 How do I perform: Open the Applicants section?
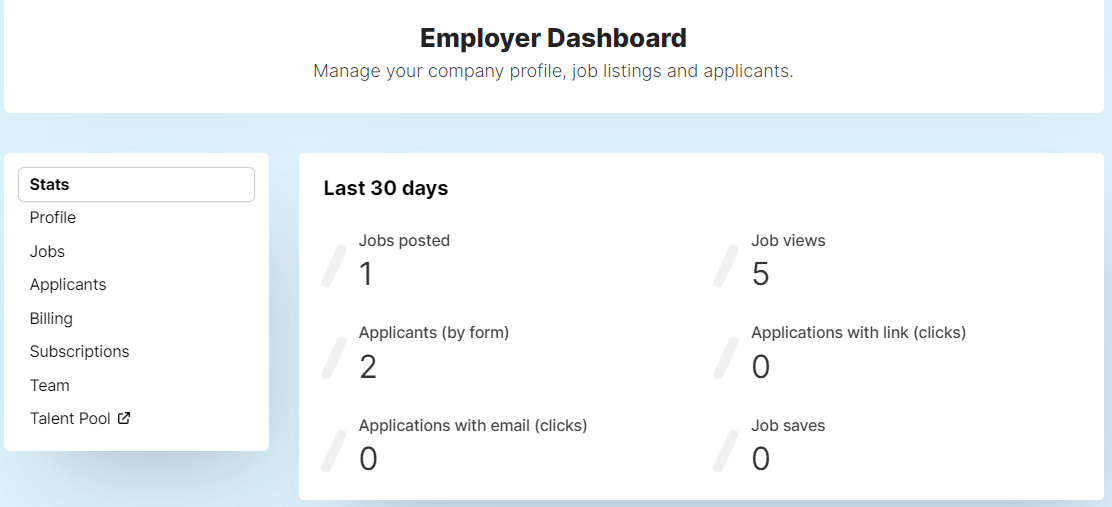coord(68,285)
